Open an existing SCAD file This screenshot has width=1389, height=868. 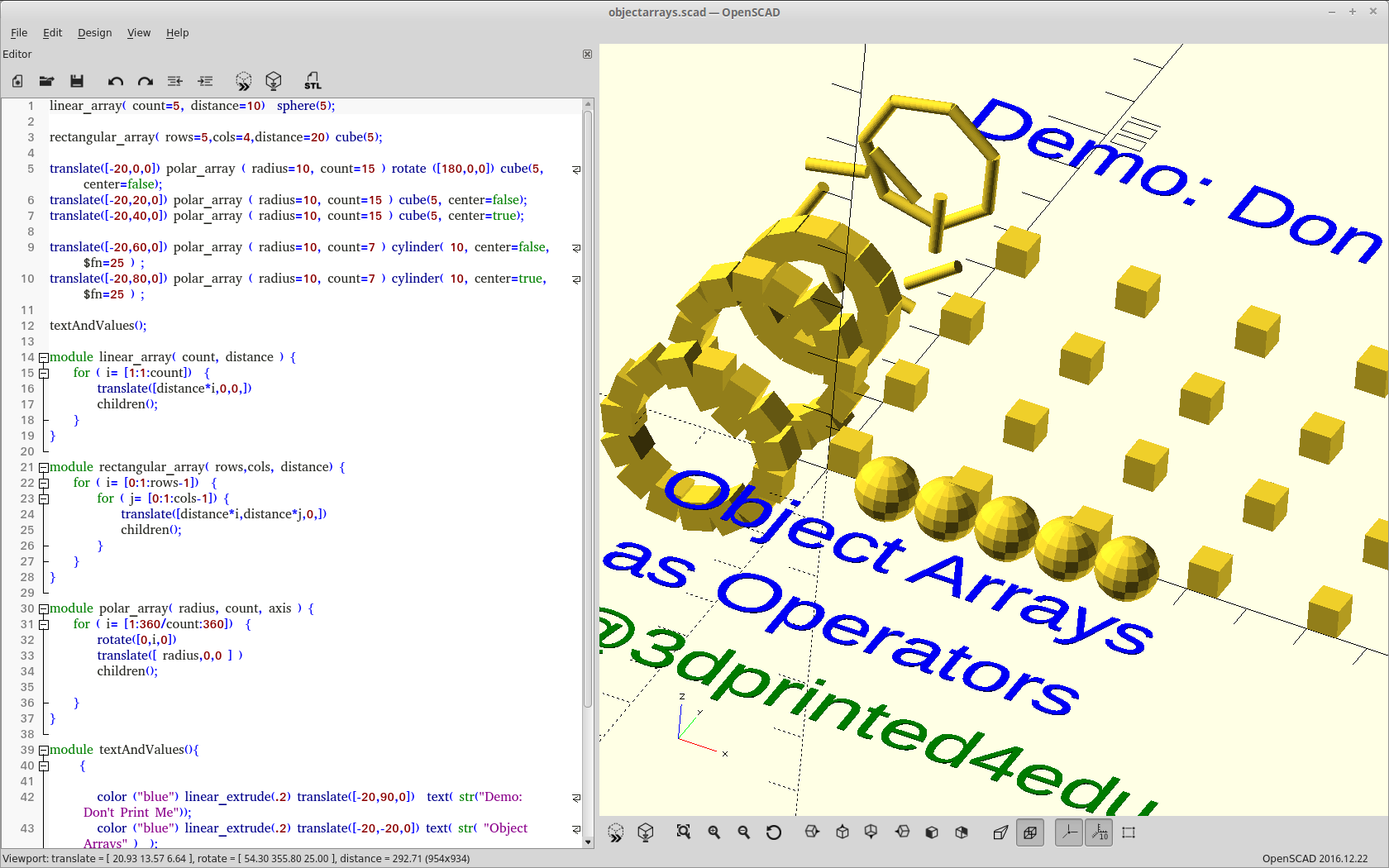click(x=47, y=81)
